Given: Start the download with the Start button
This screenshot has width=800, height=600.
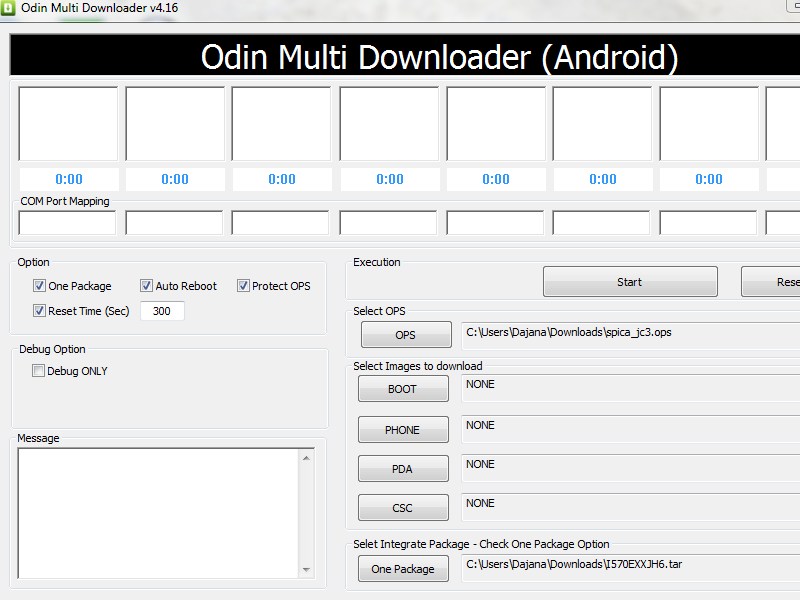Looking at the screenshot, I should [x=630, y=282].
